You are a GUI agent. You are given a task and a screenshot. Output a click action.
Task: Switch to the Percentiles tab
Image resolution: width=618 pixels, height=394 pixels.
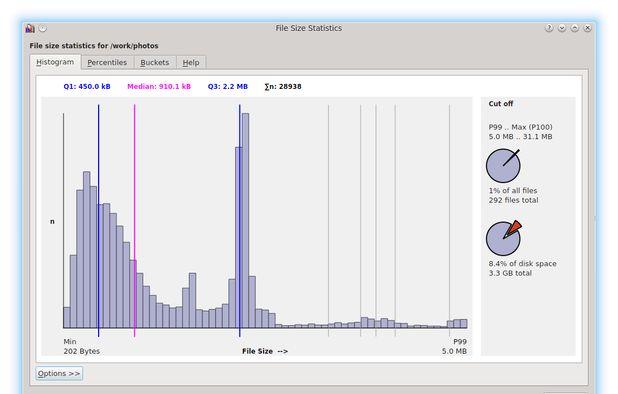pyautogui.click(x=107, y=62)
